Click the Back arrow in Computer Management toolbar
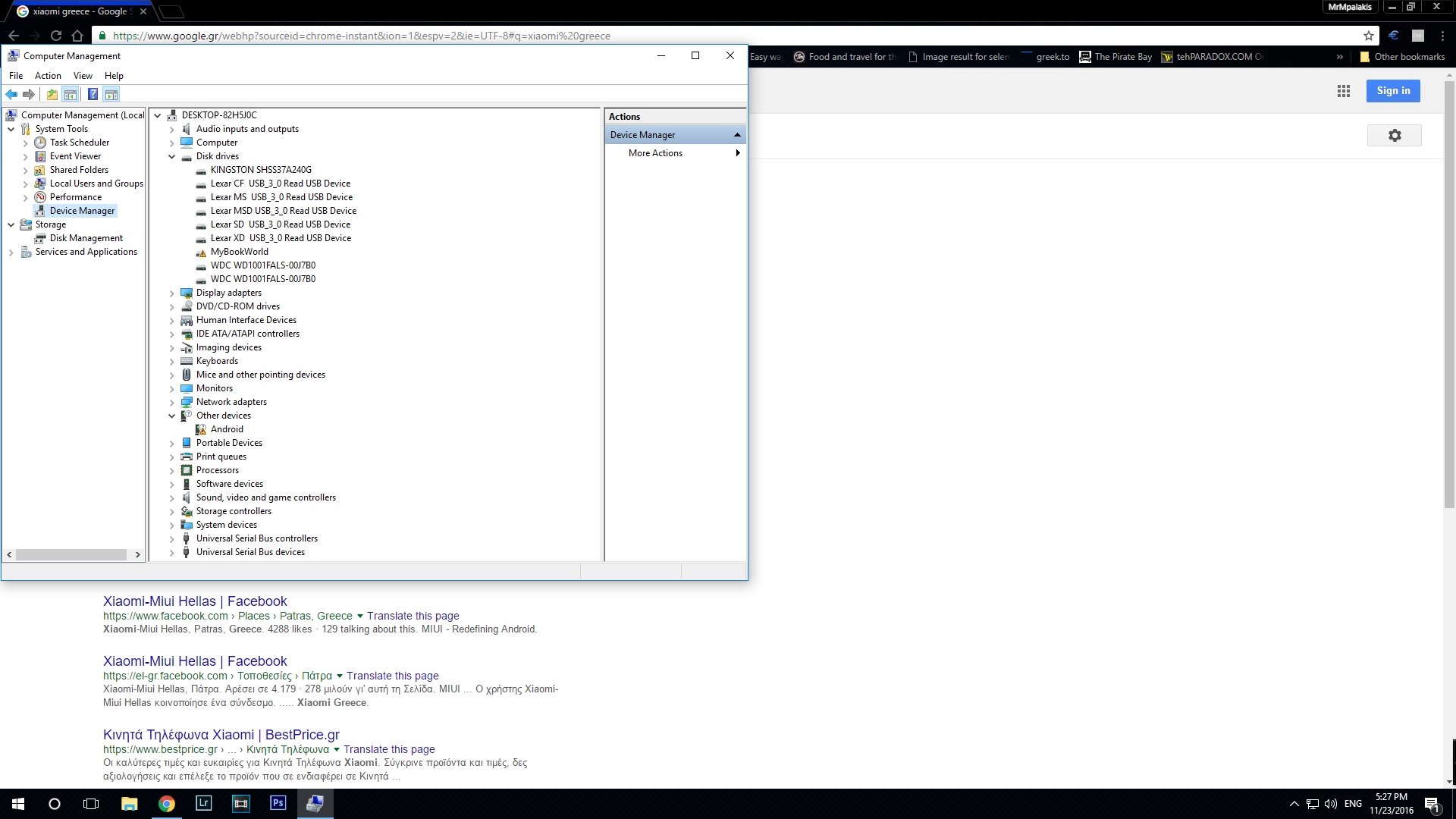 (x=11, y=95)
